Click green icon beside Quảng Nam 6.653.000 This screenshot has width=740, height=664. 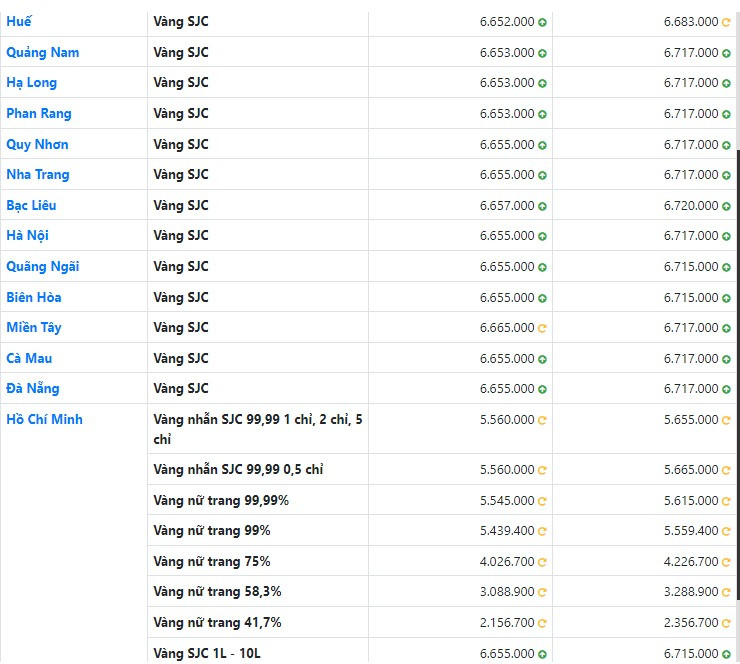coord(542,53)
